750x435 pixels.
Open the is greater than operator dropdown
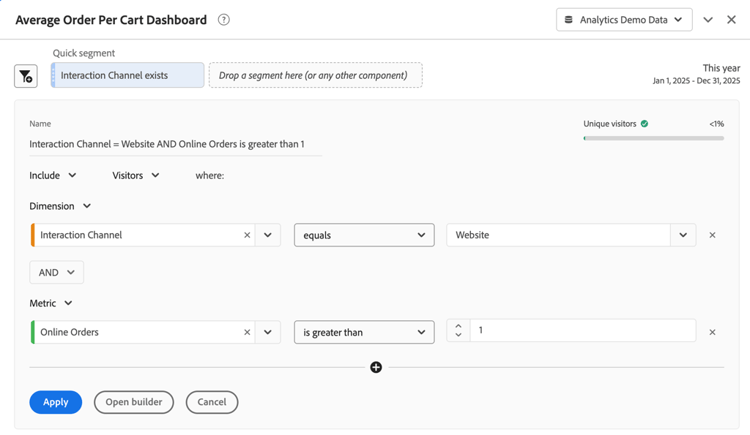click(364, 332)
